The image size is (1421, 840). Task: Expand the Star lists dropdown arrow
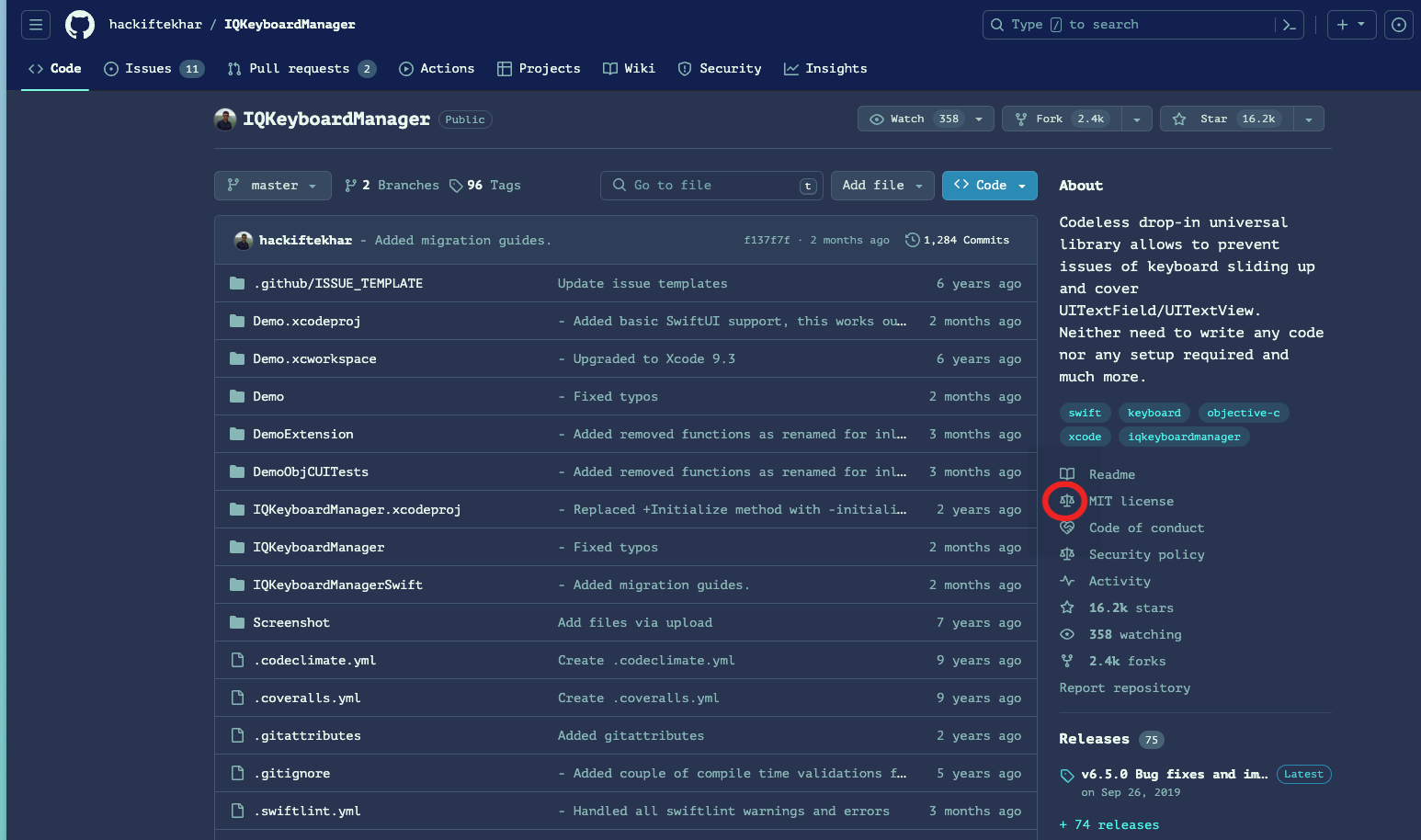(x=1309, y=119)
